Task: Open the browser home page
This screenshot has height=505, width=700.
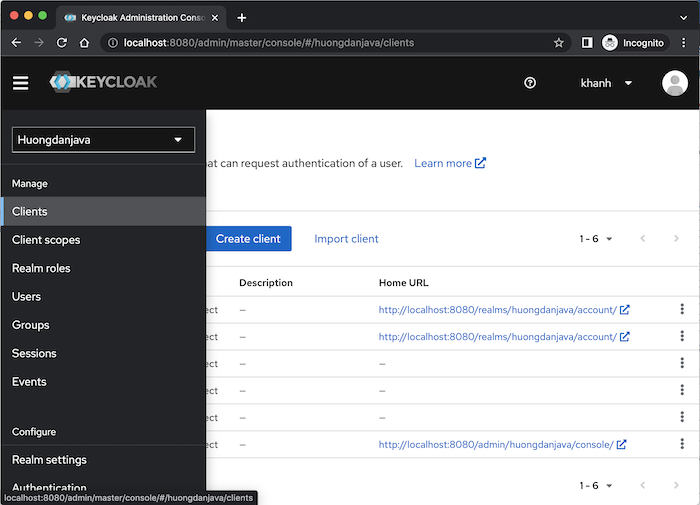Action: click(84, 43)
